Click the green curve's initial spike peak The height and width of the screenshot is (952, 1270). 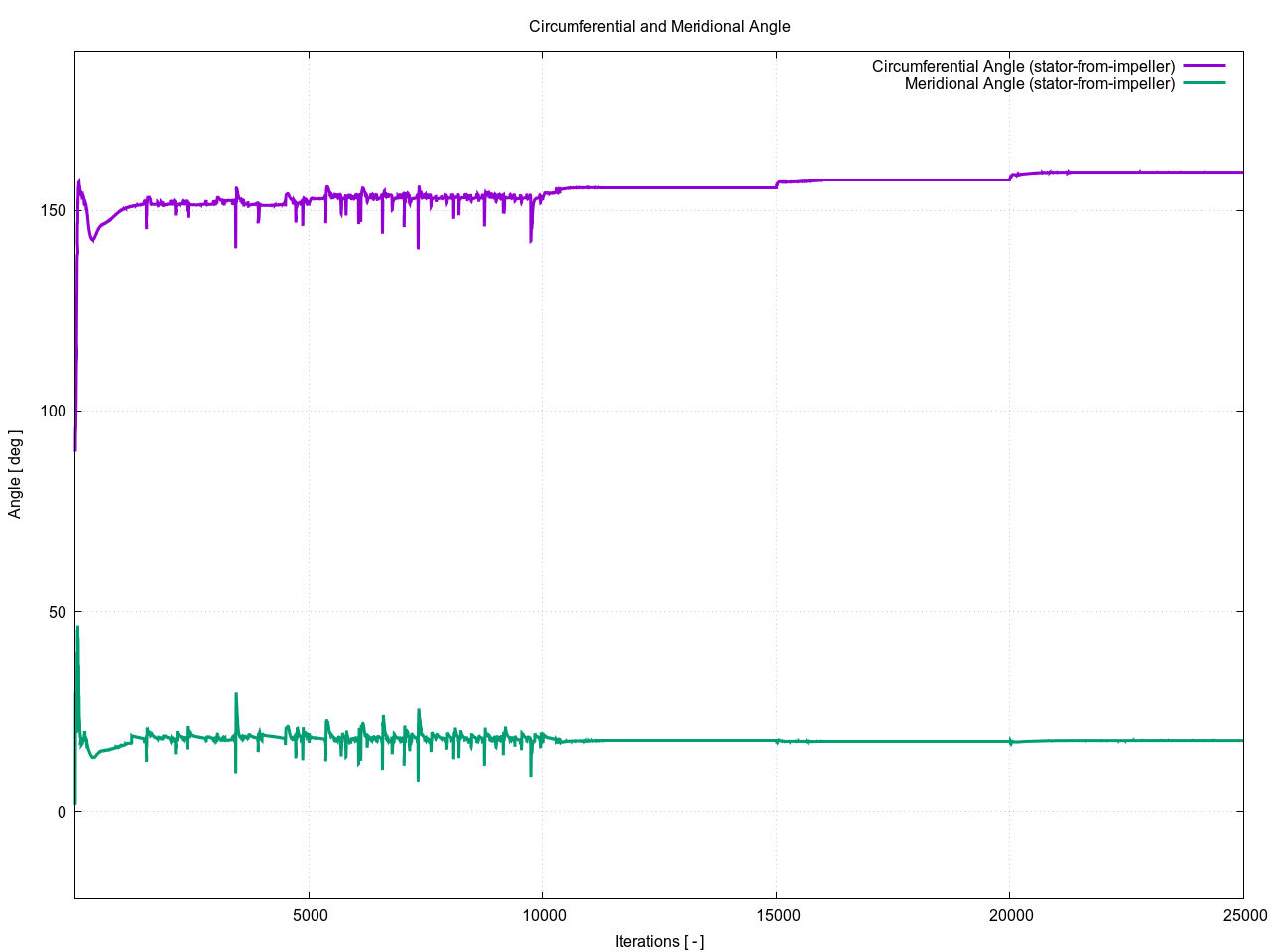77,627
